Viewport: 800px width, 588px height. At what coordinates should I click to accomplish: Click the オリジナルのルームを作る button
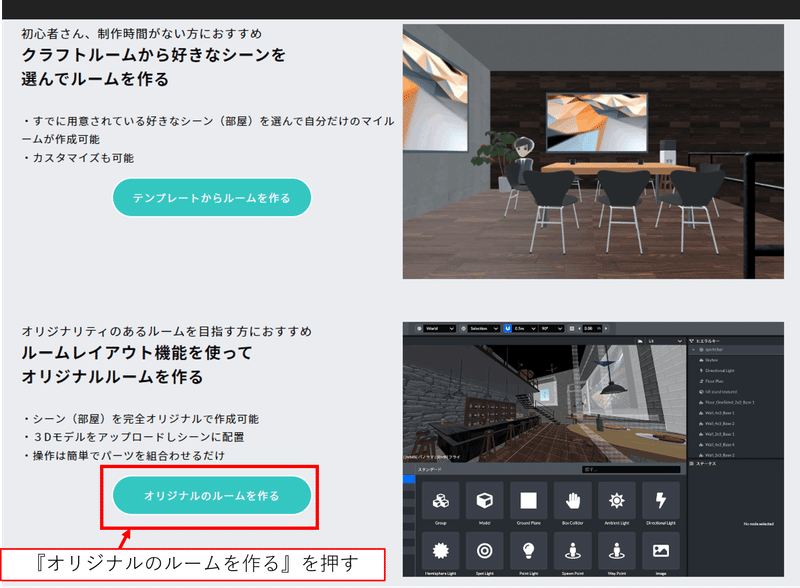[212, 496]
